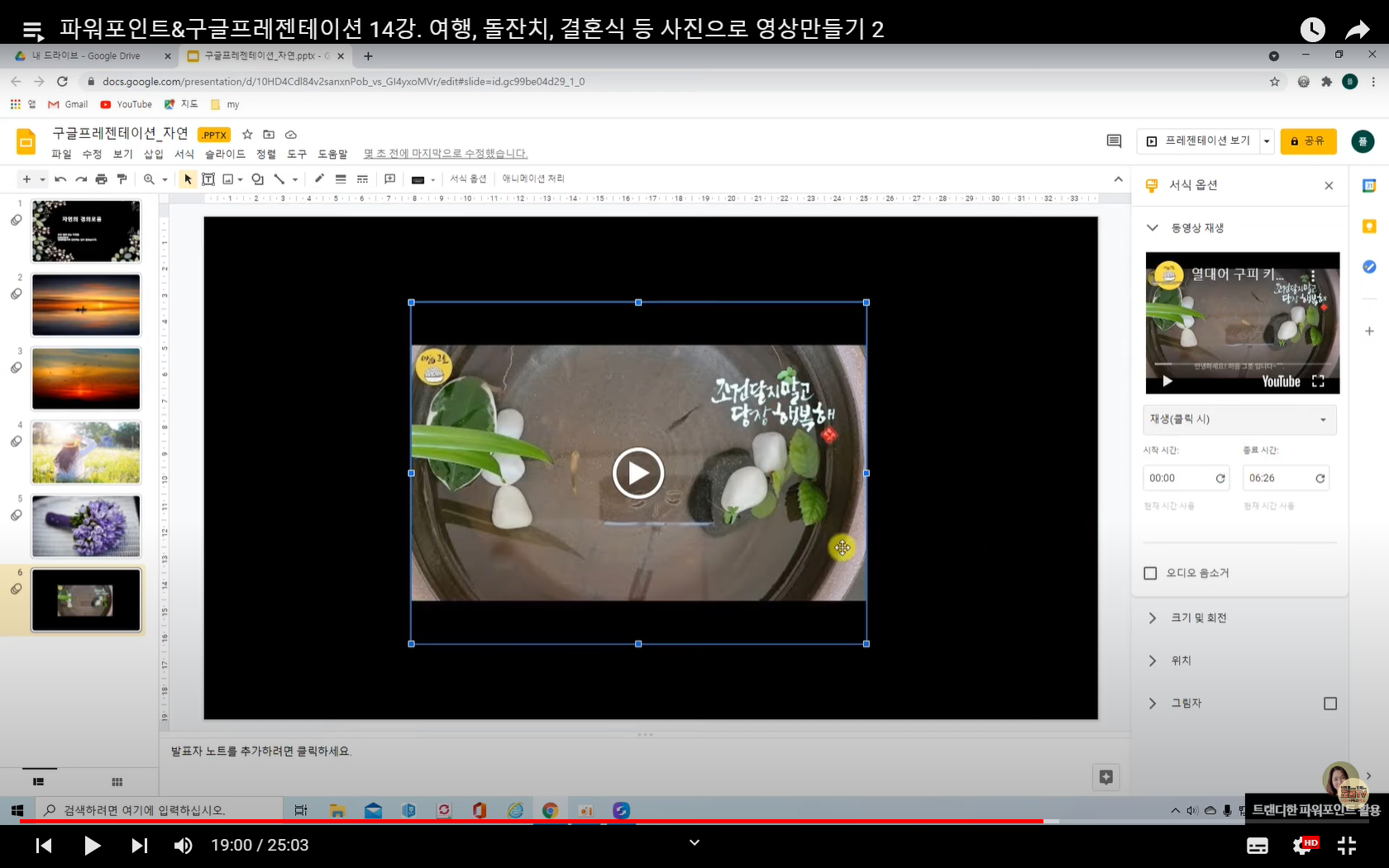The image size is (1389, 868).
Task: Collapse the 동영상 재생 section
Action: (1153, 227)
